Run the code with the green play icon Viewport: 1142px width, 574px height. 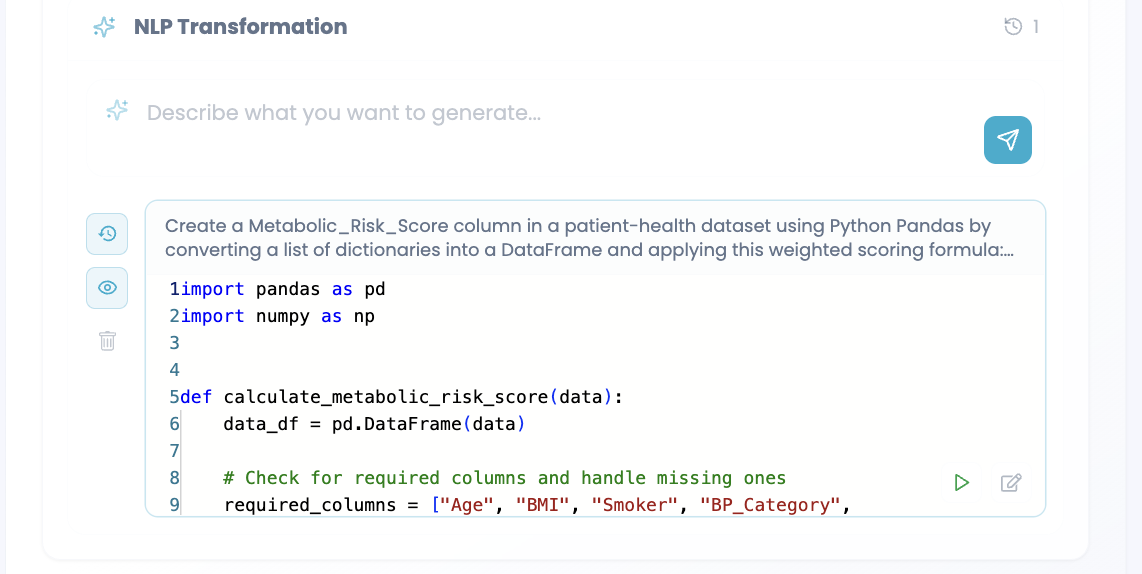coord(961,482)
